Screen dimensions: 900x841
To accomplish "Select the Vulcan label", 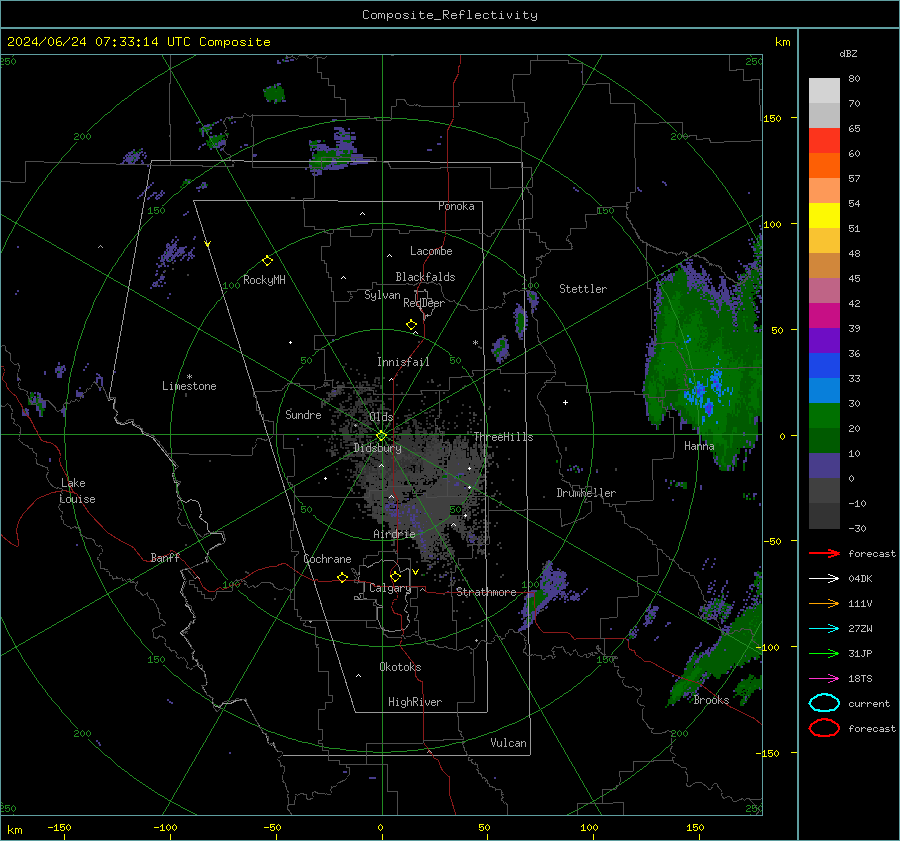I will point(509,743).
